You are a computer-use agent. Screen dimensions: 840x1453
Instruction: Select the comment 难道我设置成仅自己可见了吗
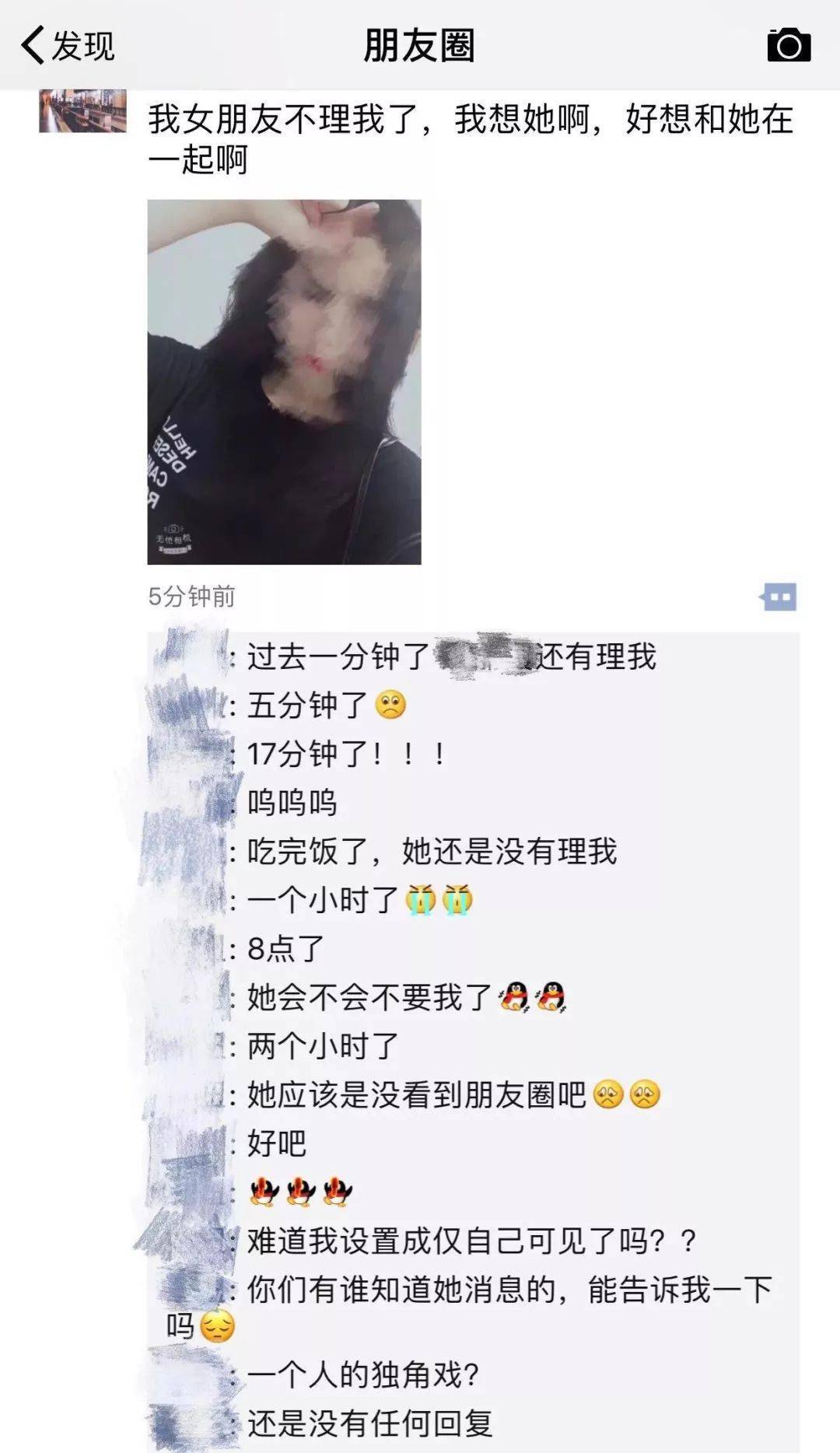471,1241
